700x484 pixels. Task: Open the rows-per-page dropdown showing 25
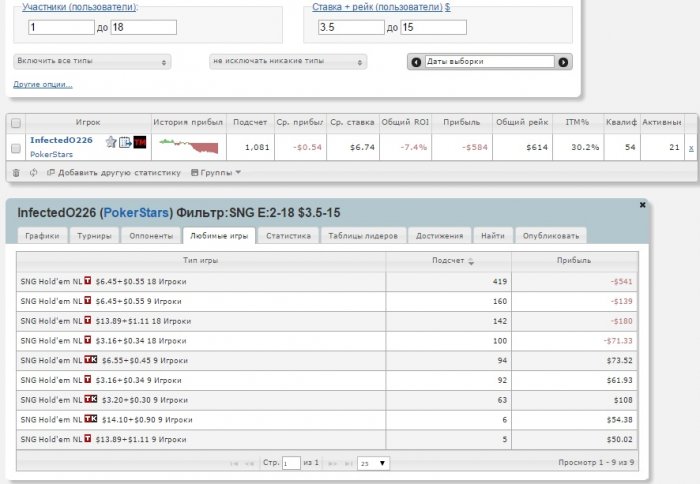coord(373,463)
